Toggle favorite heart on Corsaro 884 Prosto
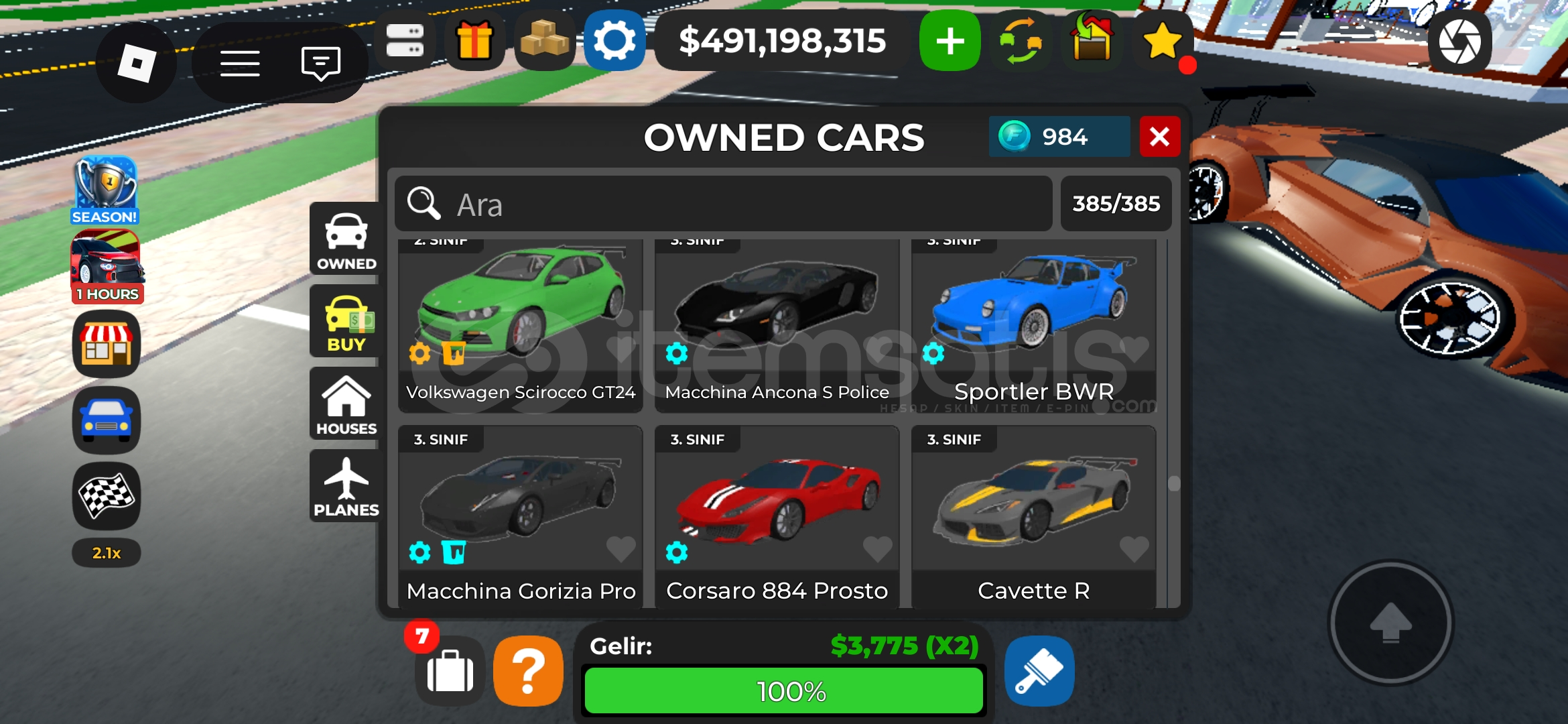This screenshot has width=1568, height=724. (877, 549)
